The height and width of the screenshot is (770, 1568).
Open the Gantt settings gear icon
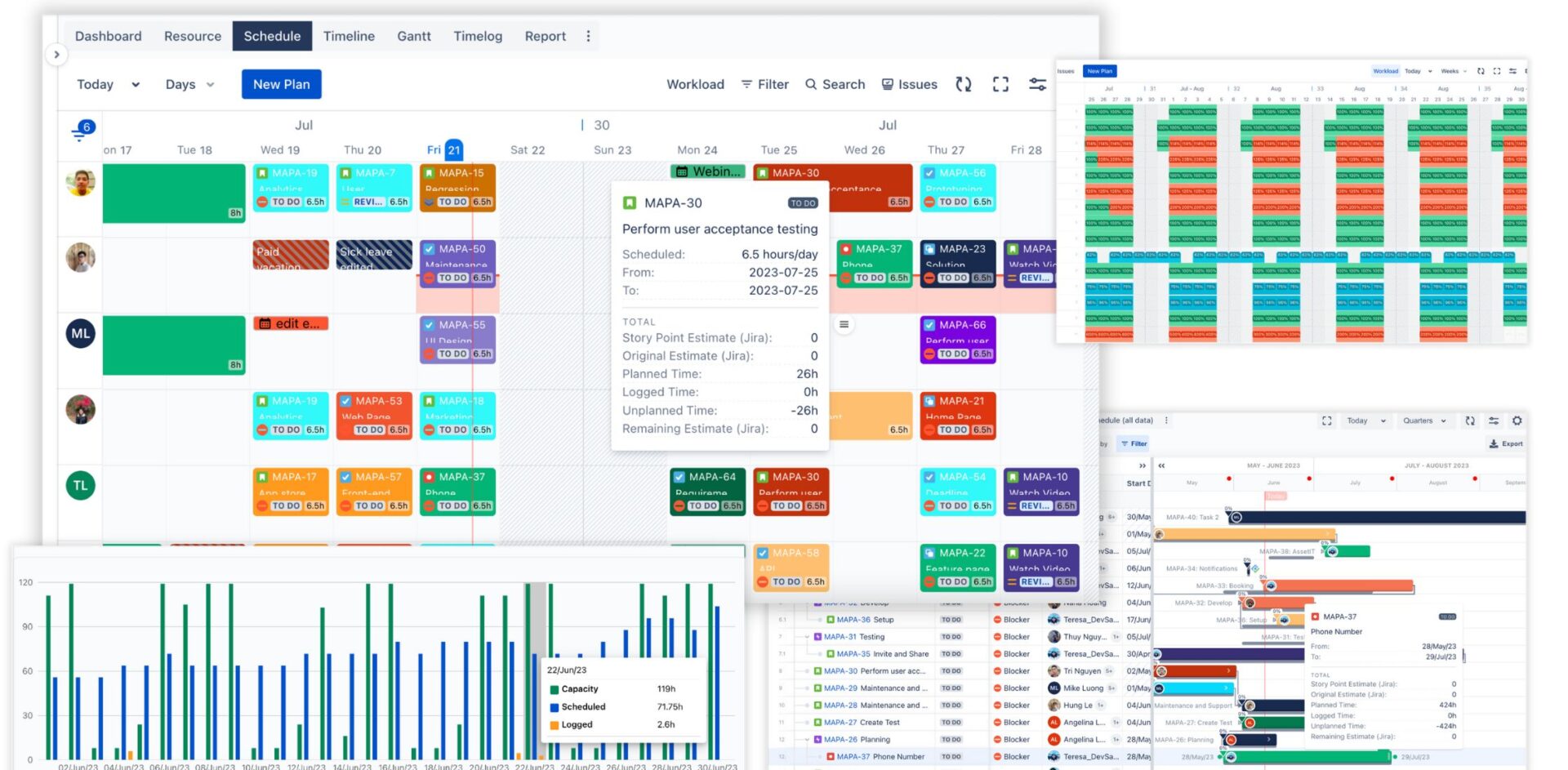coord(1517,421)
